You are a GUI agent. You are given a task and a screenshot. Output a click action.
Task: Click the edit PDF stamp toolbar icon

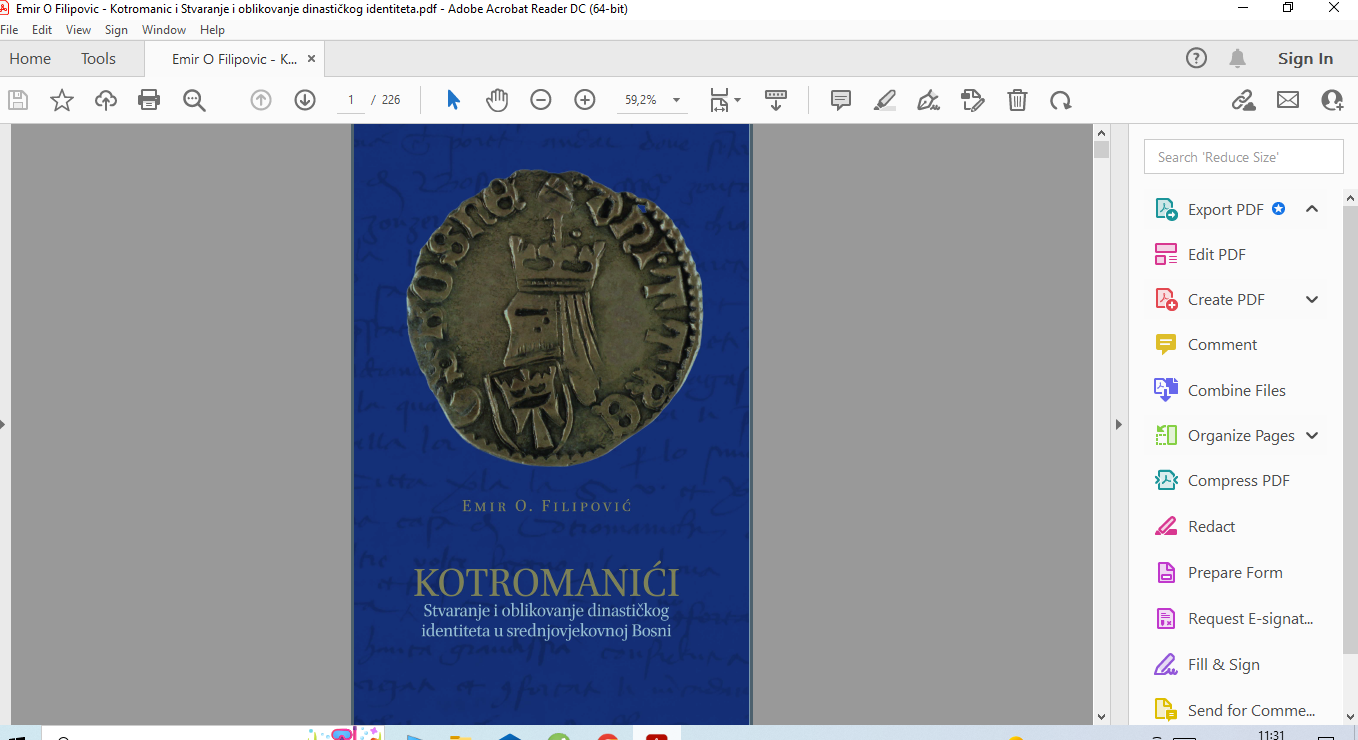click(973, 100)
